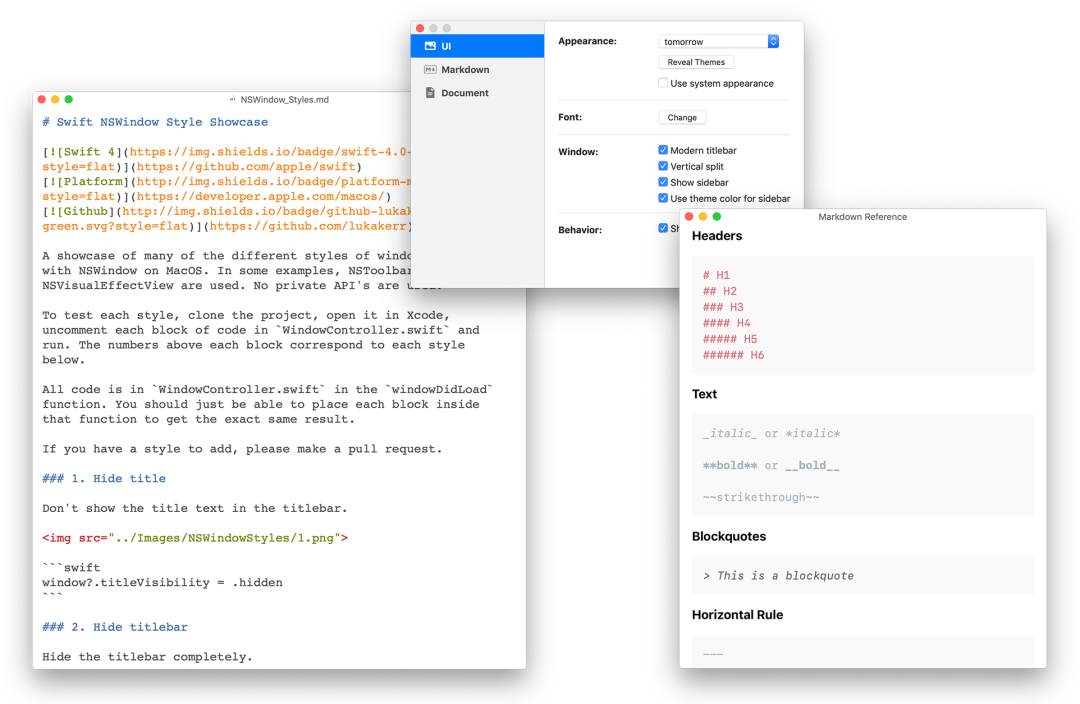
Task: Uncheck the Vertical split option
Action: (x=663, y=166)
